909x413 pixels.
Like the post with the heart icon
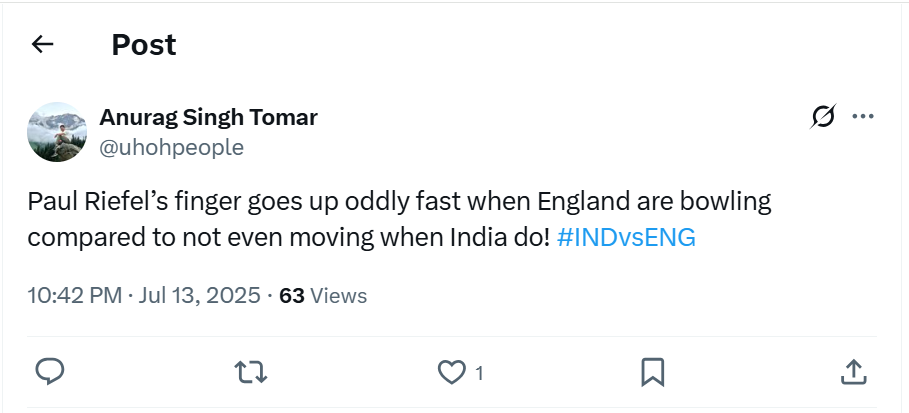(x=452, y=373)
